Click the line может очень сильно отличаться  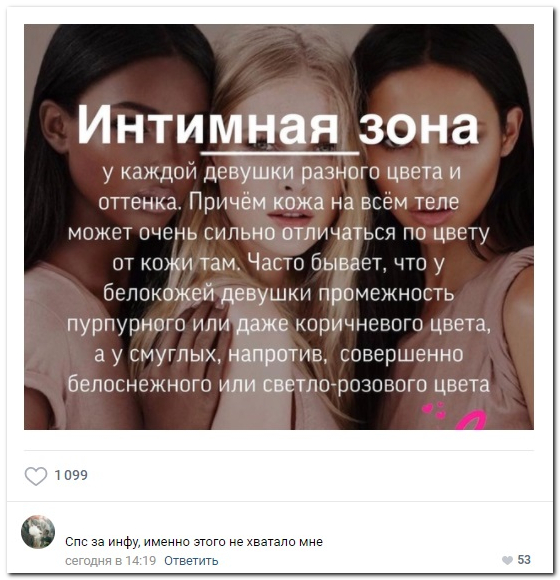click(279, 233)
